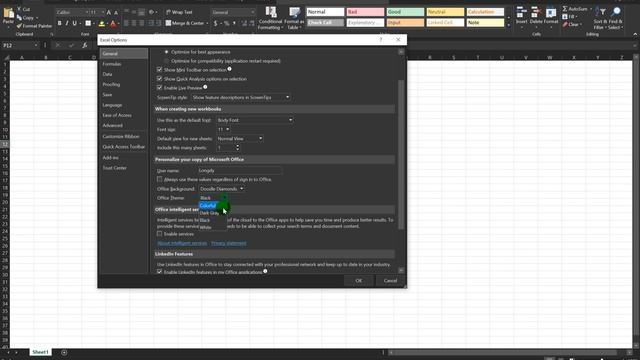Click the red Font Color icon
640x360 pixels.
(x=113, y=24)
